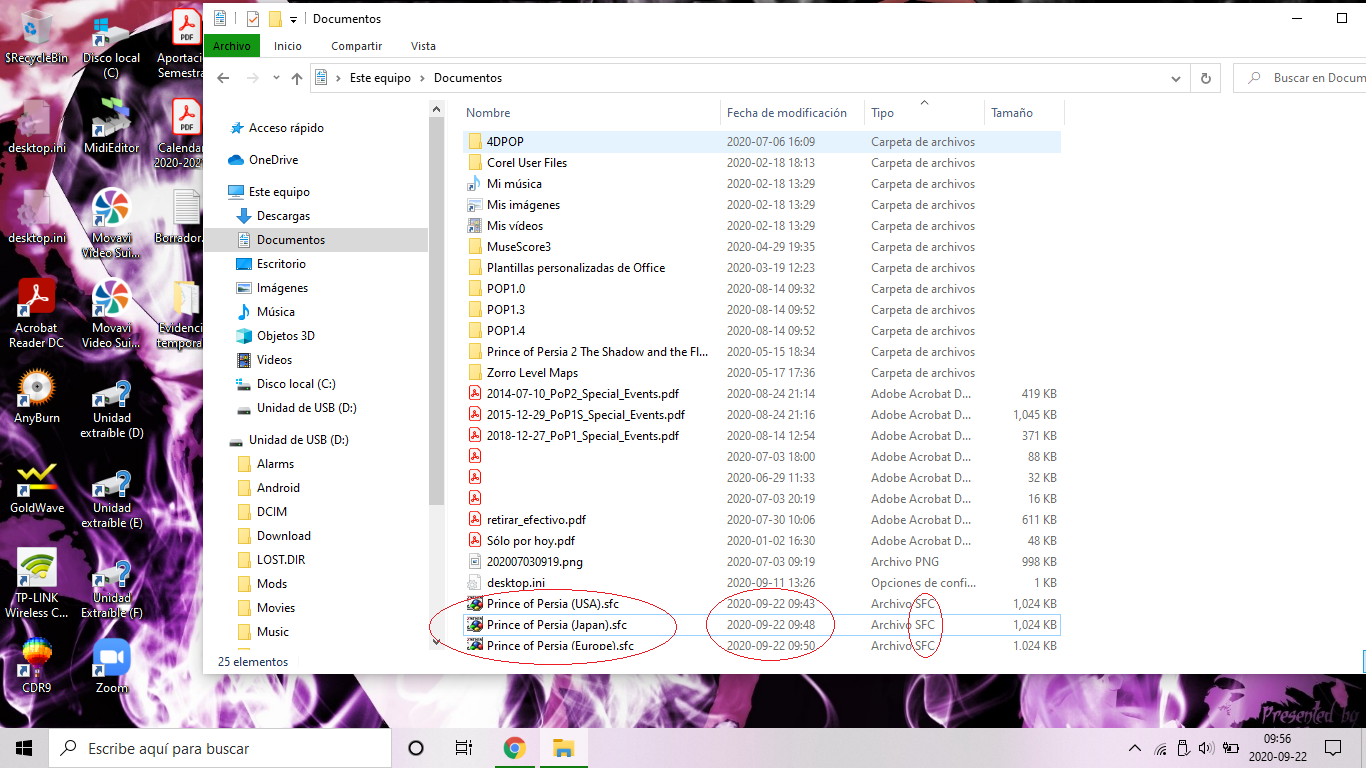Go up one folder level arrow

tap(297, 78)
